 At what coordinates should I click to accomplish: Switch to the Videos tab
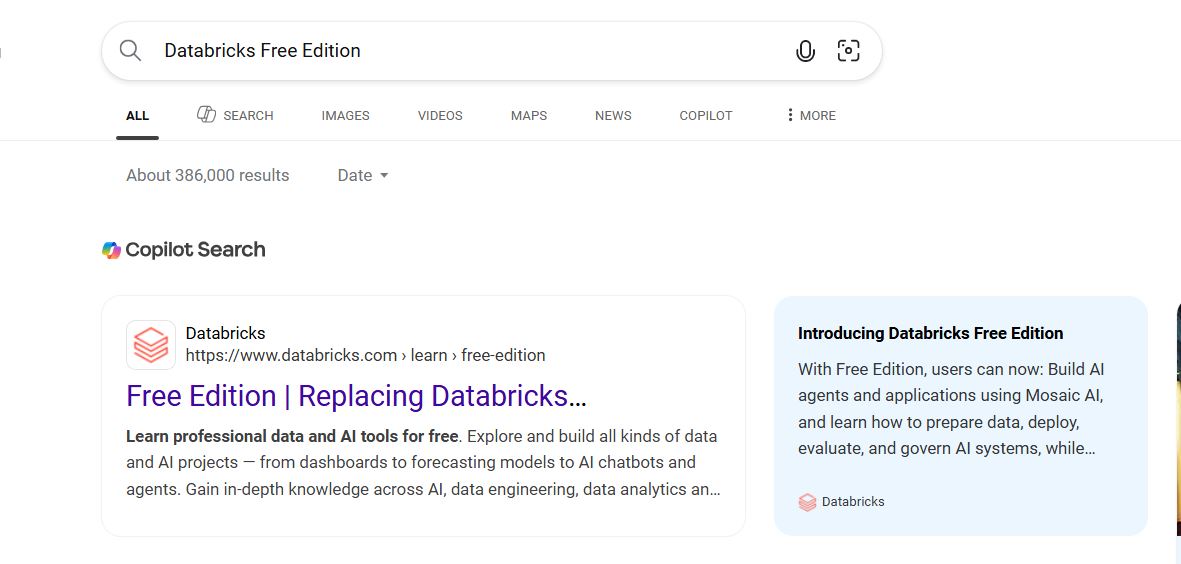point(440,115)
